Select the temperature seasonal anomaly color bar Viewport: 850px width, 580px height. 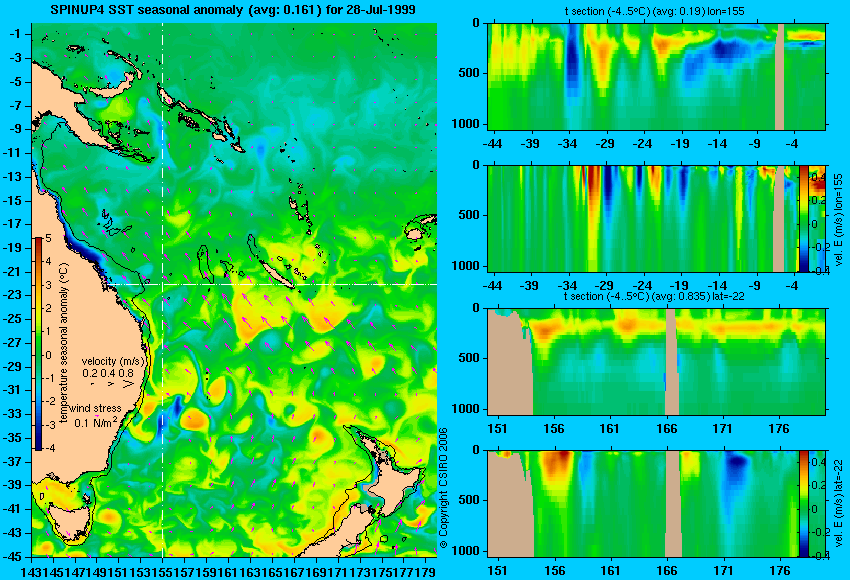38,344
